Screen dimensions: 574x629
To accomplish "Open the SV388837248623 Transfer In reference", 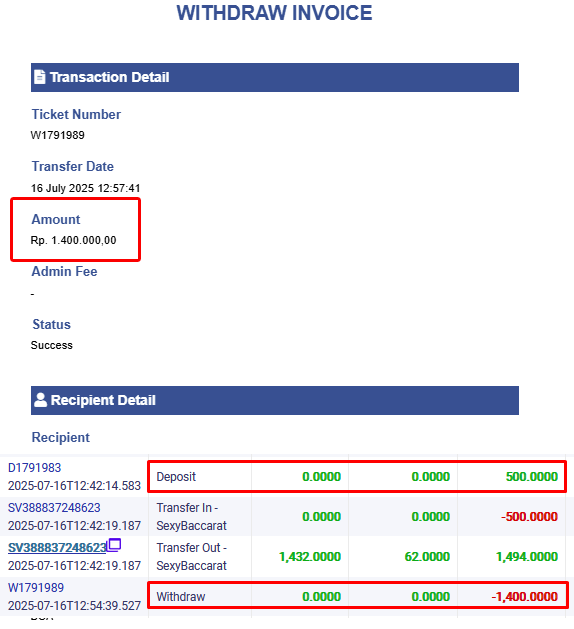I will [x=54, y=507].
